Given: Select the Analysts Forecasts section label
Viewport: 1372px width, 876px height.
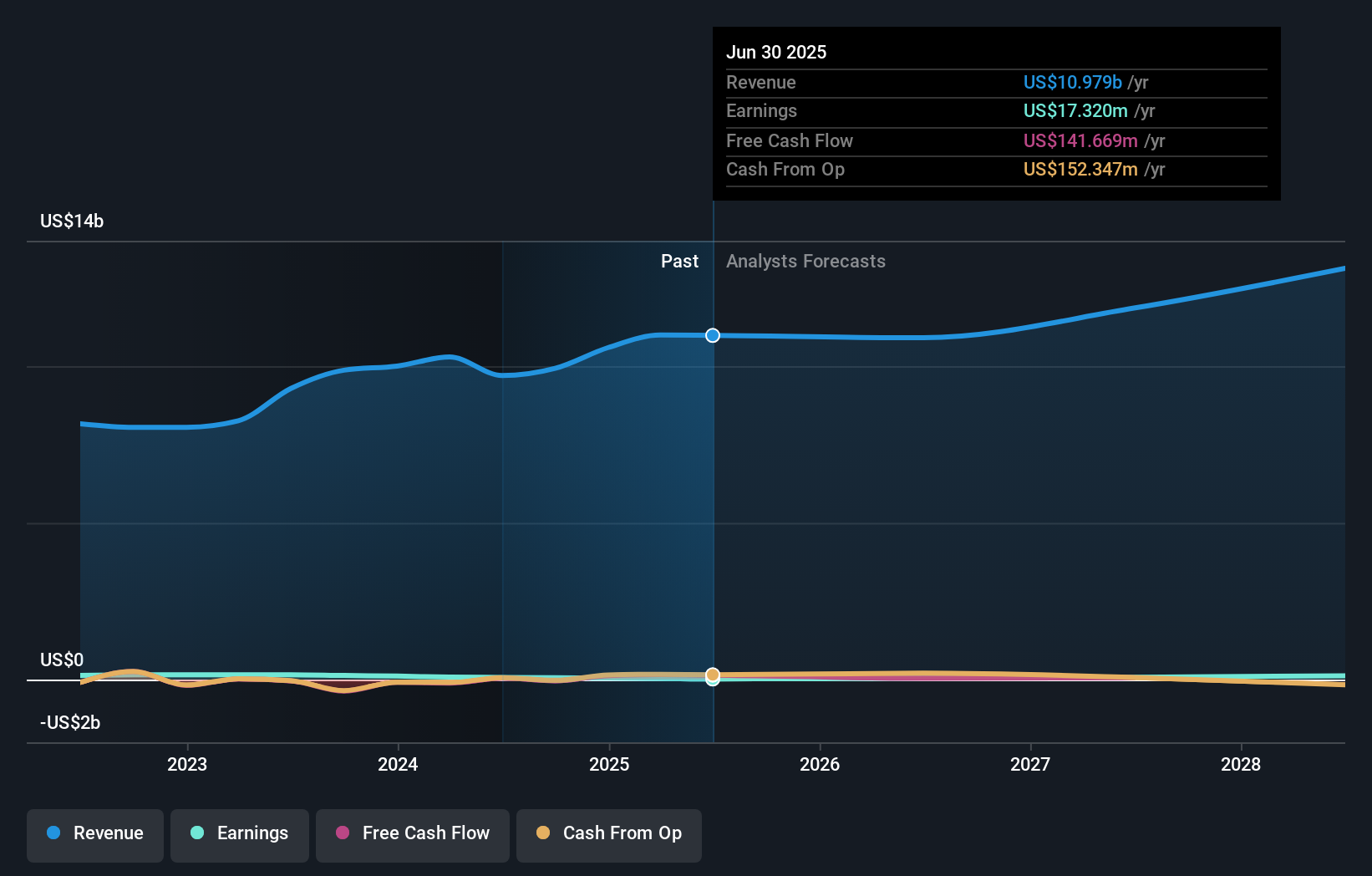Looking at the screenshot, I should (x=805, y=261).
